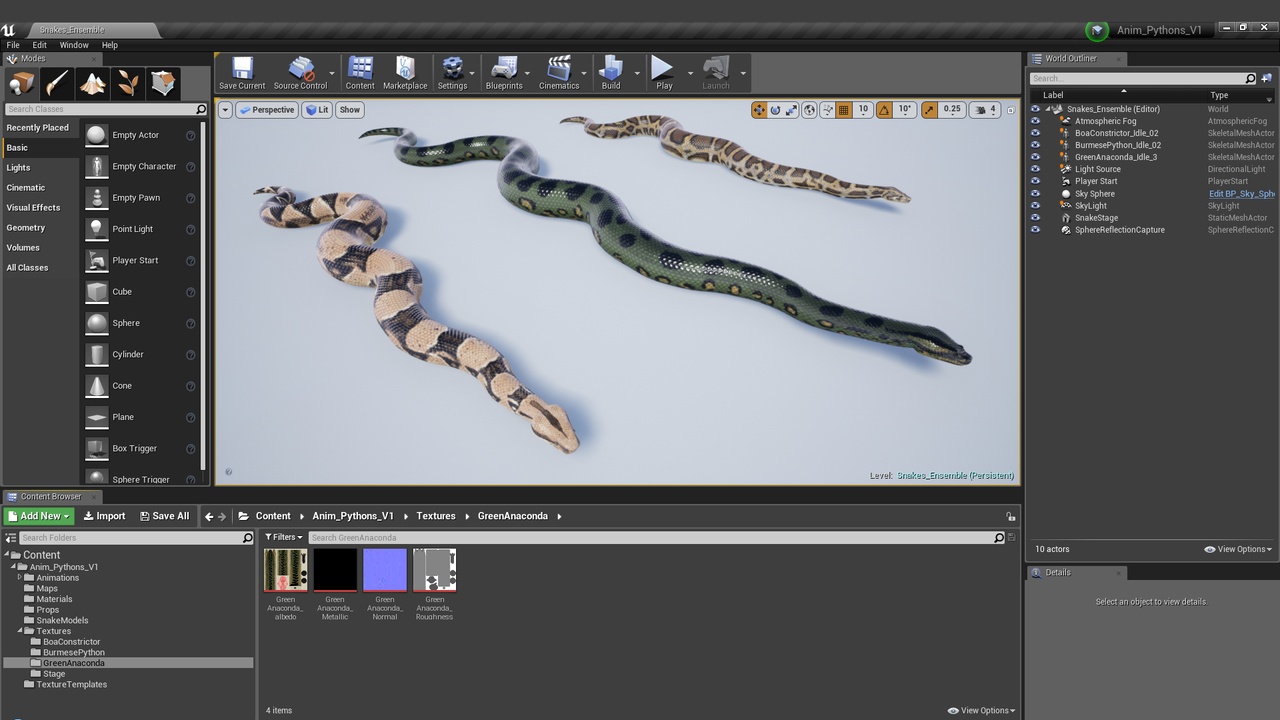
Task: Toggle scale snapping in viewport
Action: (930, 110)
